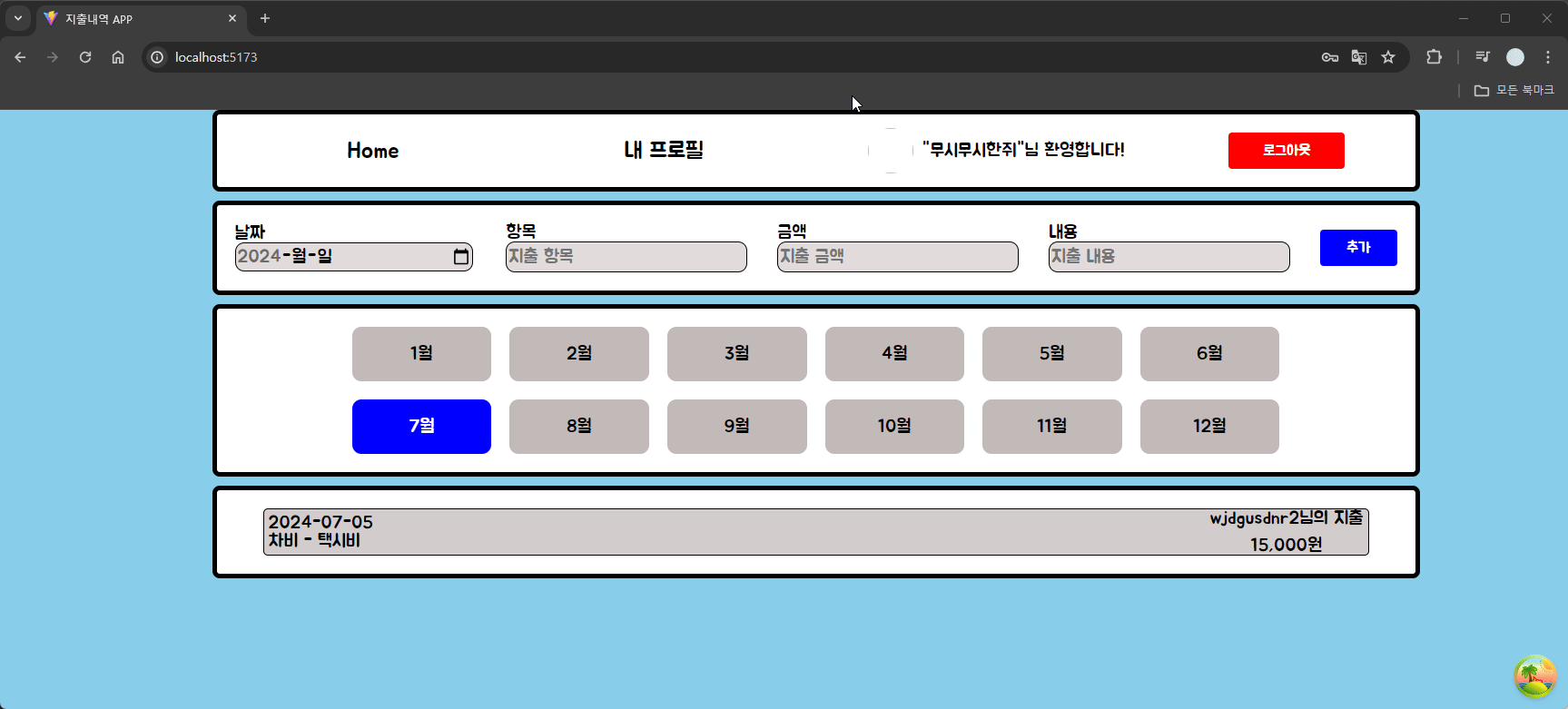Select the 10월 month button
Screen dimensions: 1568x709
[894, 427]
